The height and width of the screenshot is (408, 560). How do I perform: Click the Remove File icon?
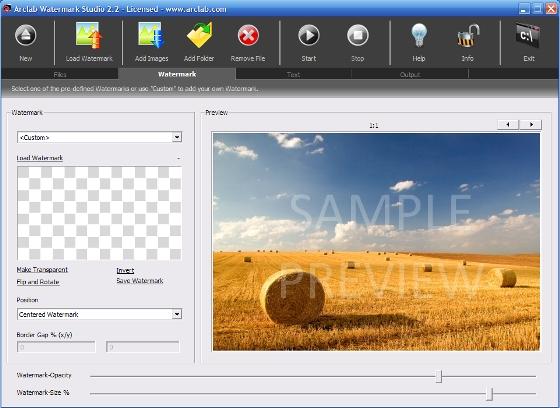point(248,35)
